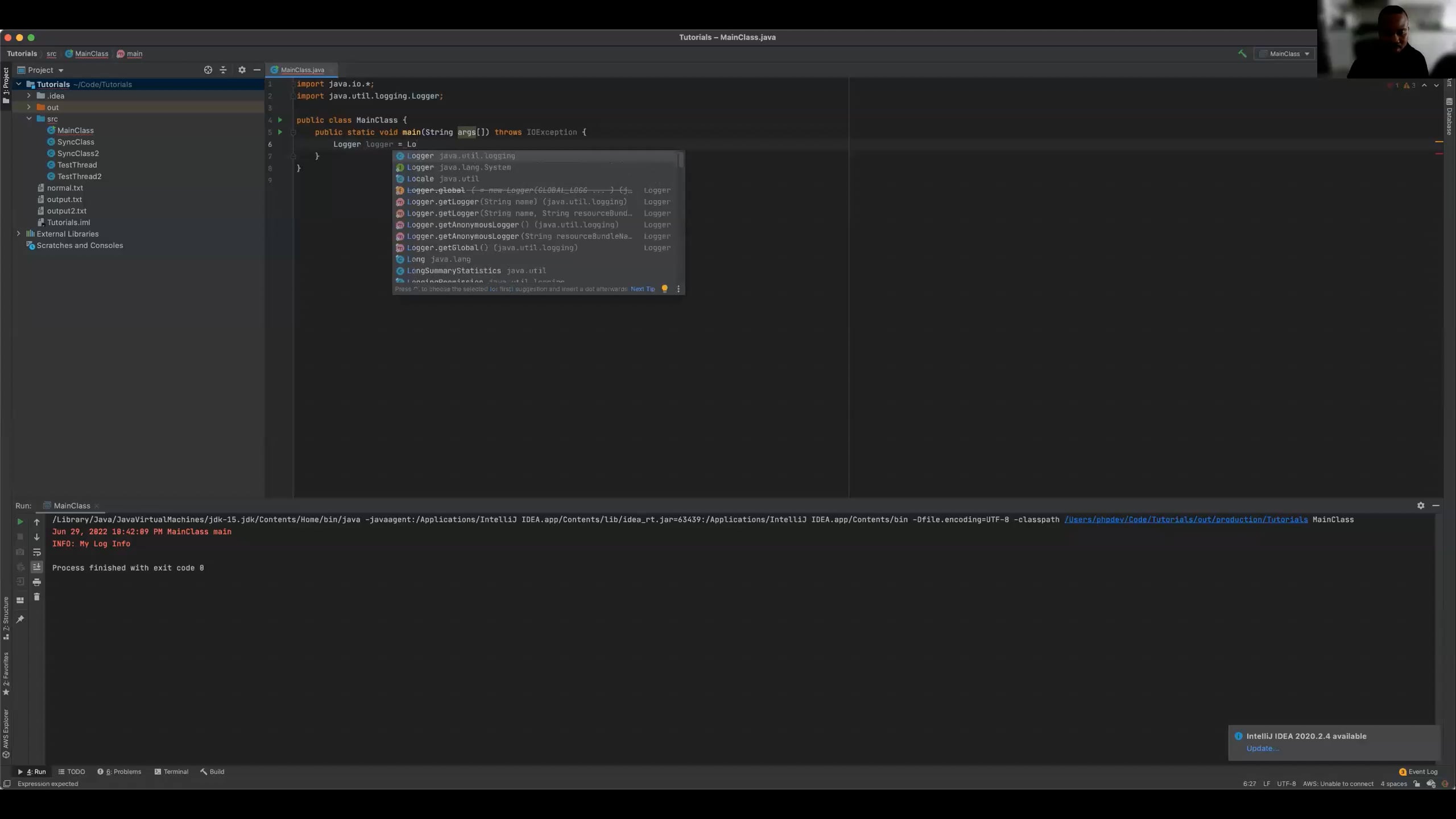Click UTF-8 encoding in the status bar
This screenshot has width=1456, height=819.
click(1287, 783)
